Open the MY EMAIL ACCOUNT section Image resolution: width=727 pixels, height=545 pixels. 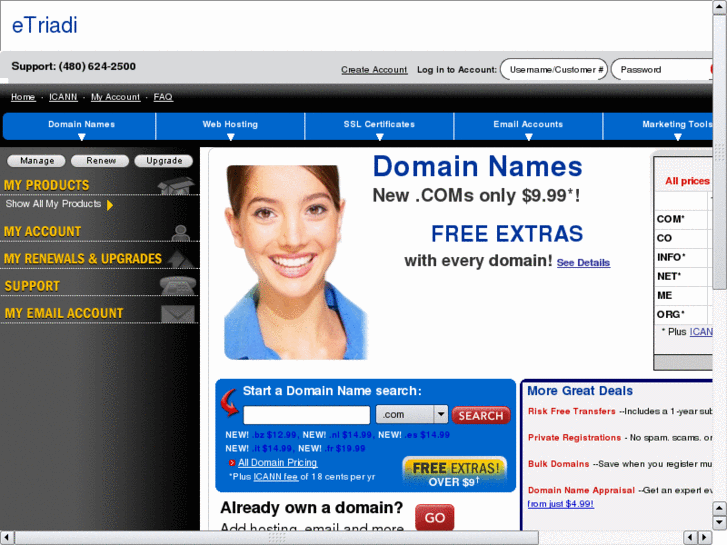coord(64,314)
